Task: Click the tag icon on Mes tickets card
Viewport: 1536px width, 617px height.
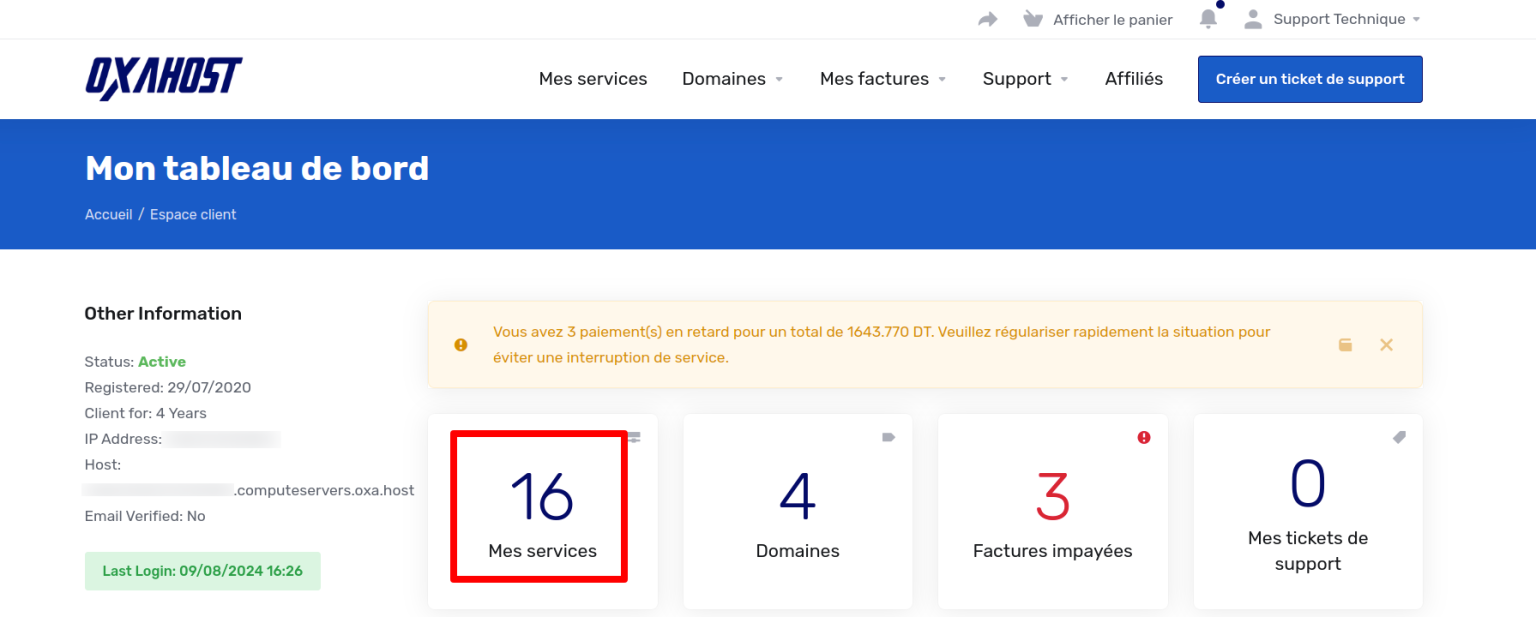Action: click(1399, 436)
